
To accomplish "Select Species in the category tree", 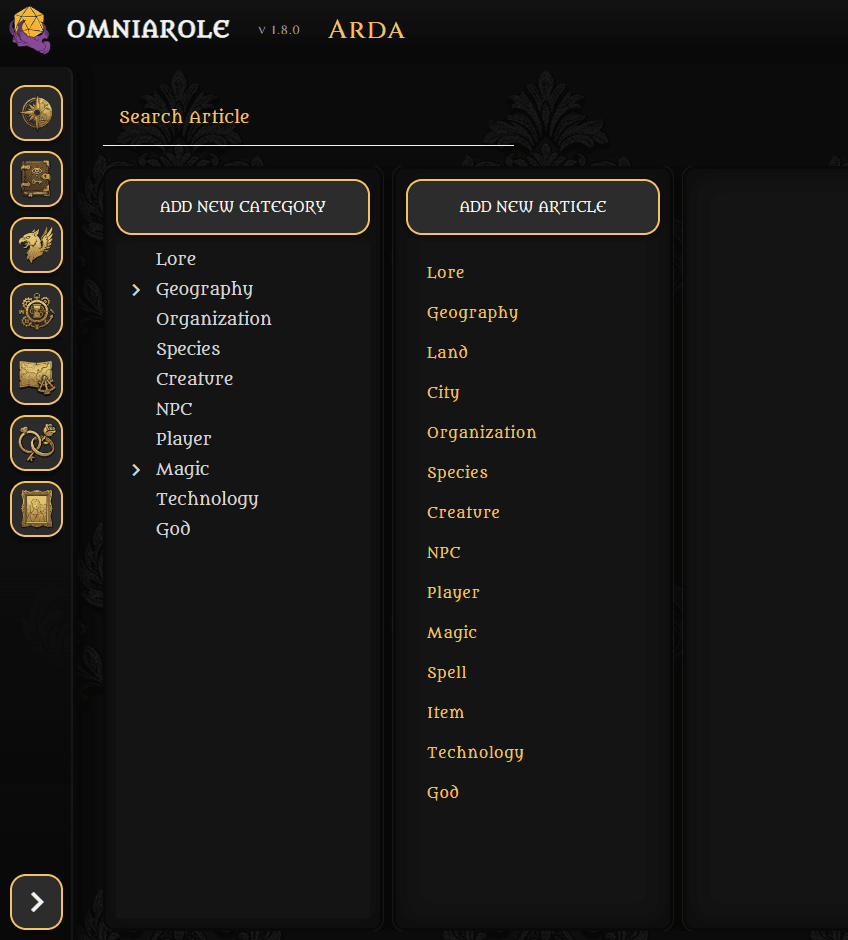I will (x=188, y=350).
